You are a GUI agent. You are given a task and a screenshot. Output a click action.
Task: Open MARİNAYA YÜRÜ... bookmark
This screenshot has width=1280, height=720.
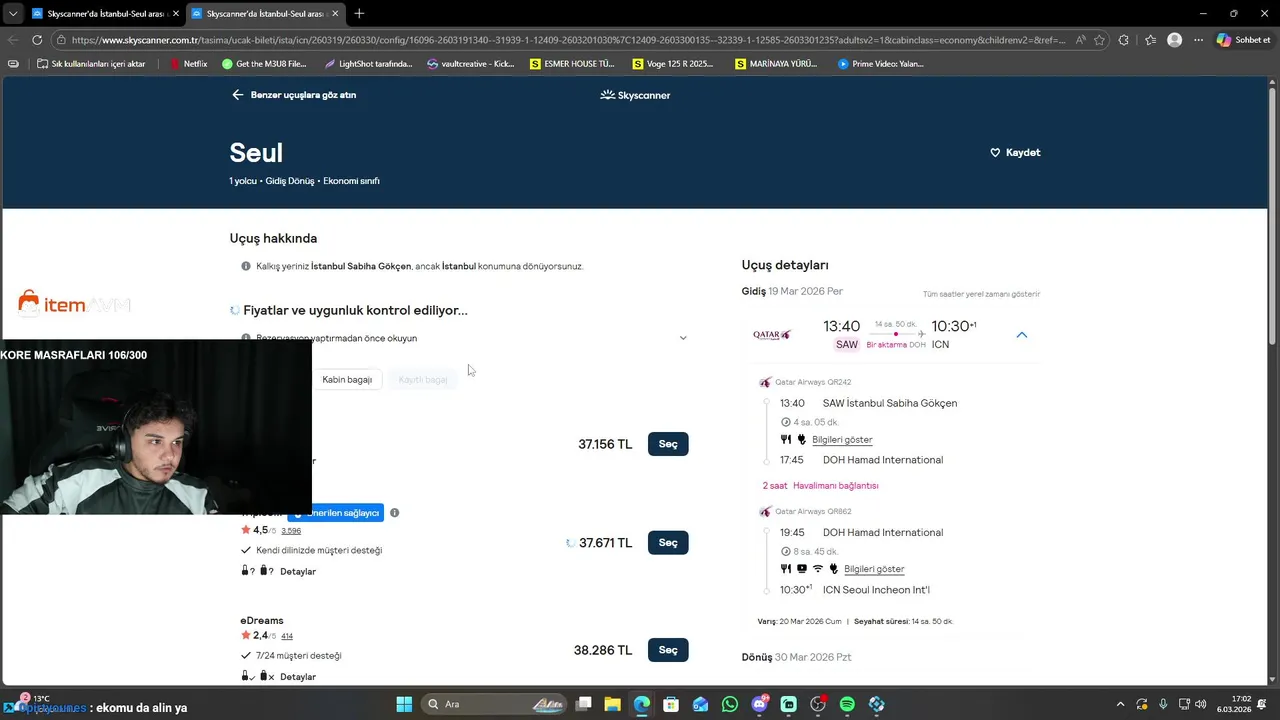pos(775,64)
